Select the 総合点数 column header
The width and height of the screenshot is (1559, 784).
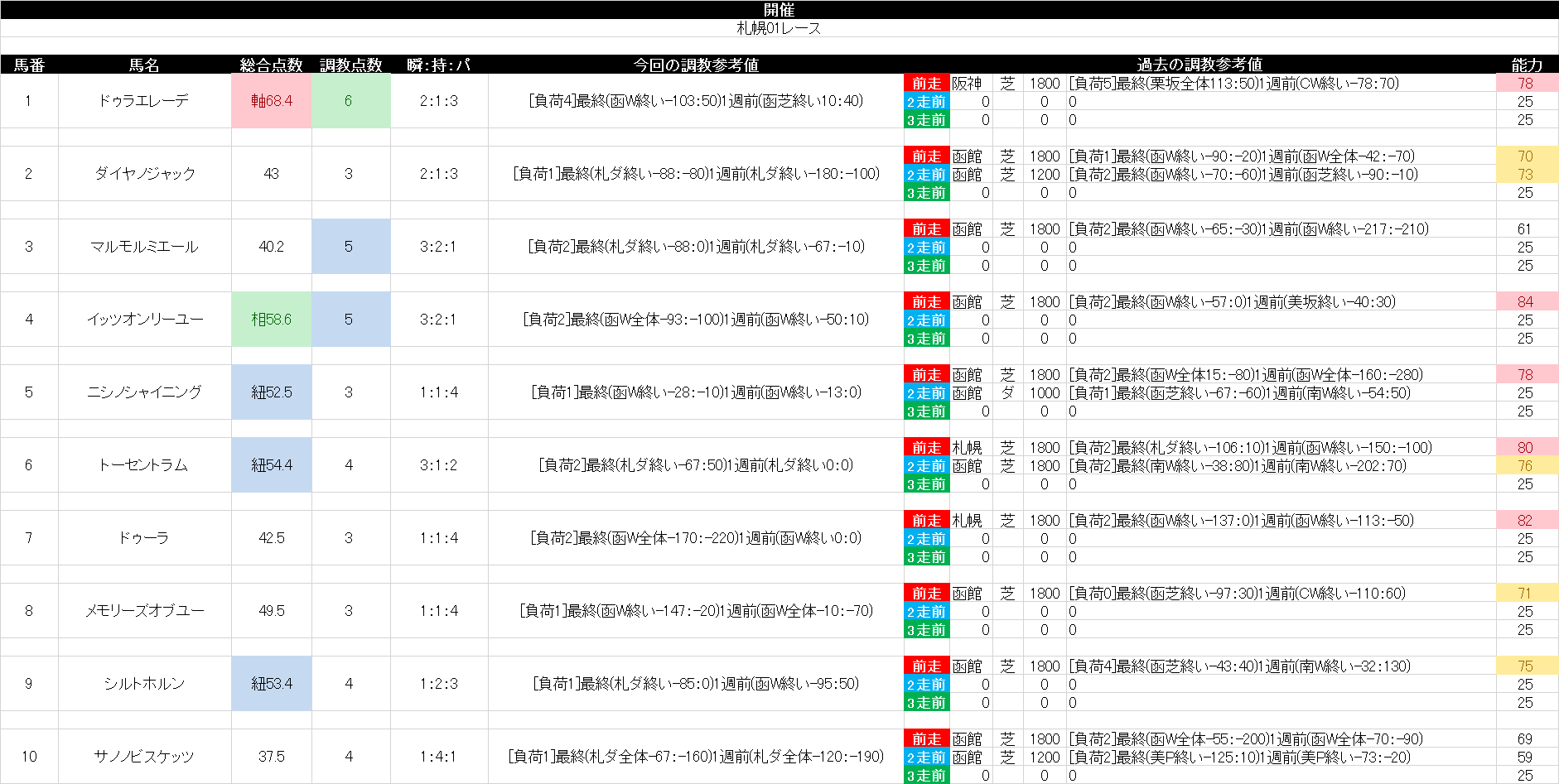pyautogui.click(x=271, y=65)
